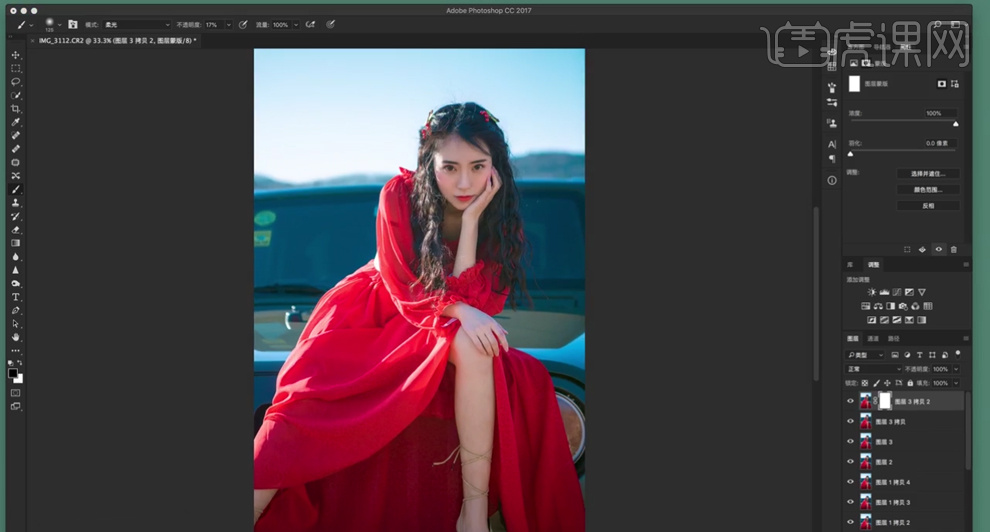Toggle pressure control for brush size
This screenshot has width=990, height=532.
(330, 25)
